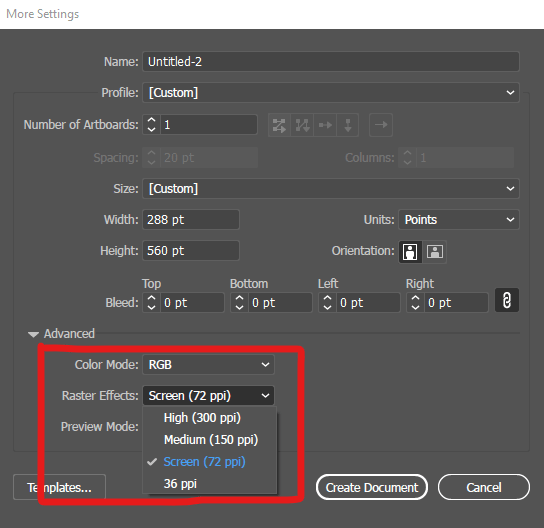Cancel the More Settings dialog
The width and height of the screenshot is (544, 528).
point(484,487)
